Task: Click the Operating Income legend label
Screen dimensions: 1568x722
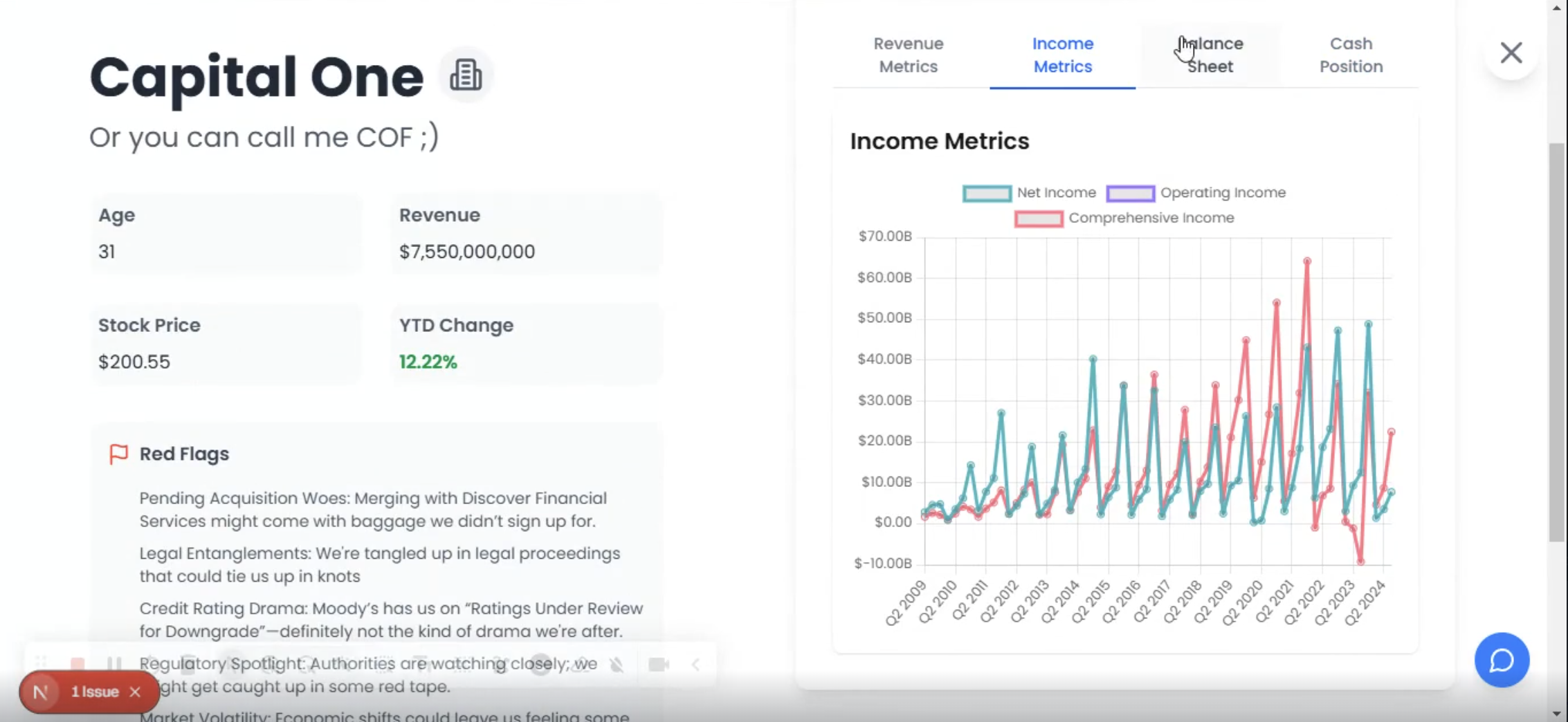Action: 1223,192
